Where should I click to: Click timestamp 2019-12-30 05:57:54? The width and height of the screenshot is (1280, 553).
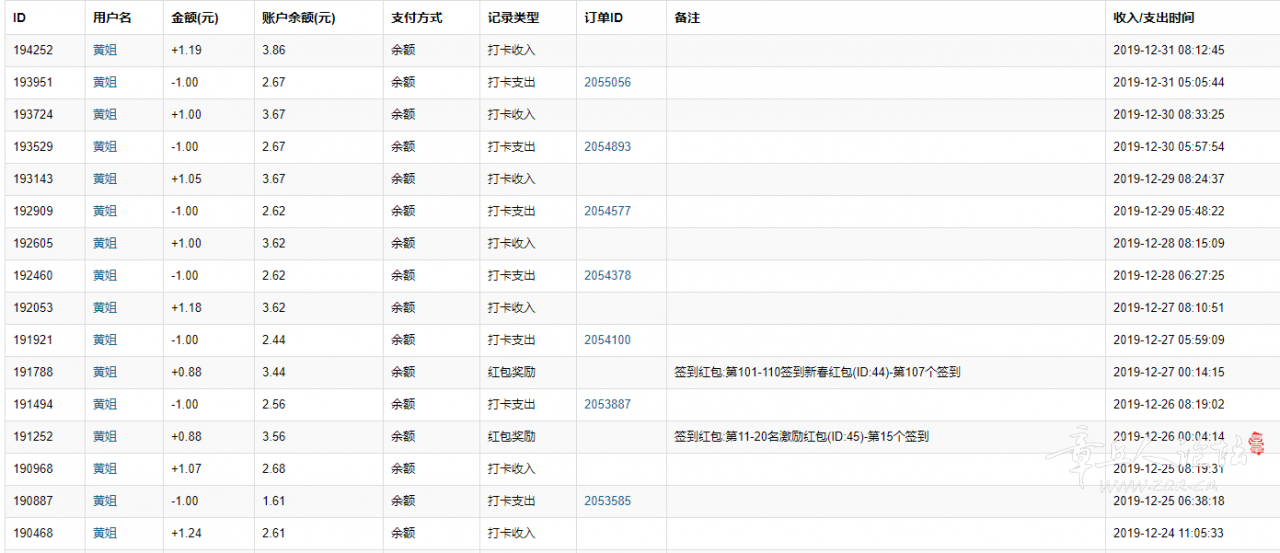point(1168,147)
